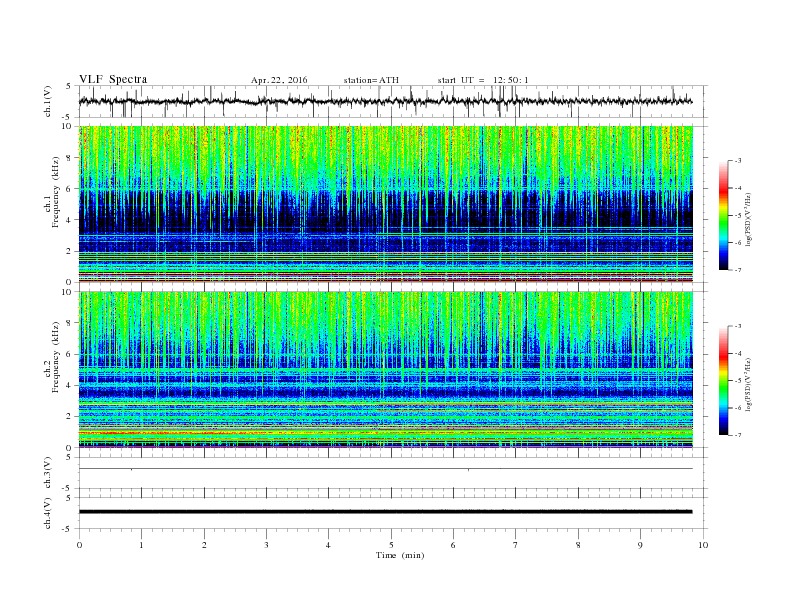Click time-axis tick label "6"
Viewport: 792px width, 612px height.
tap(453, 545)
